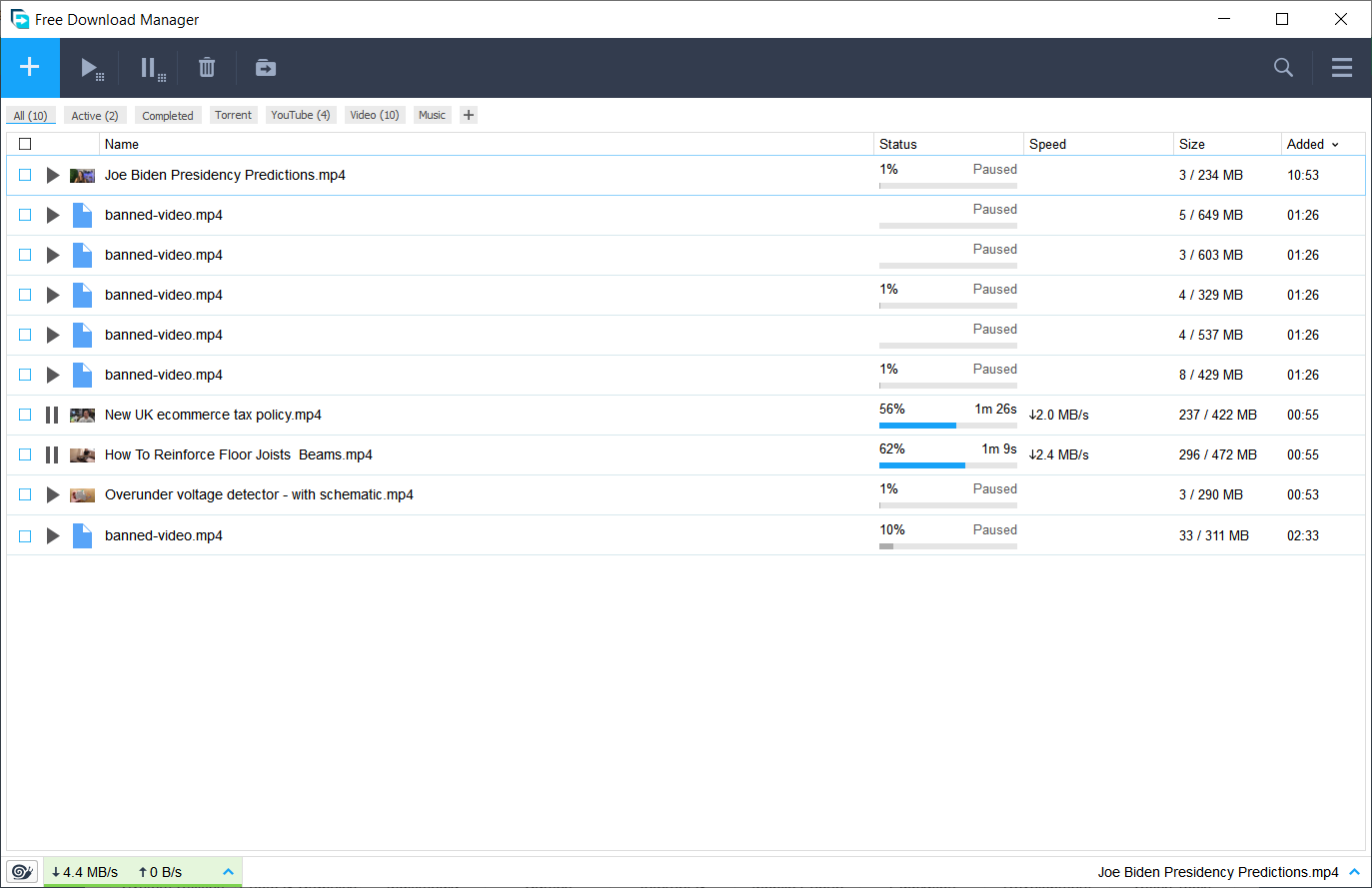Click the New UK ecommerce tax policy thumbnail
Image resolution: width=1372 pixels, height=888 pixels.
coord(82,415)
